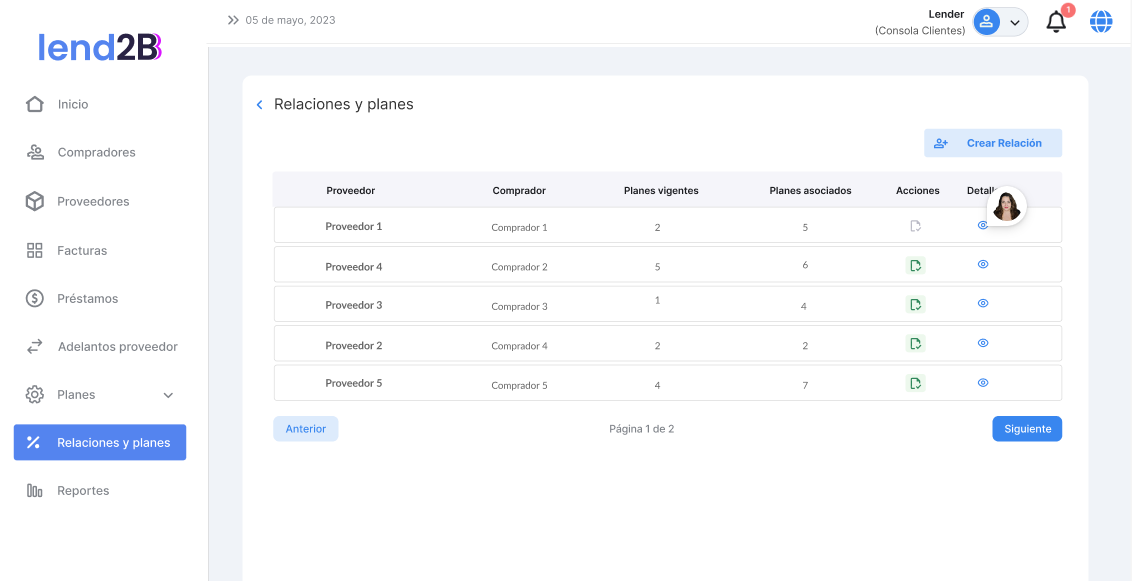The image size is (1132, 581).
Task: View details with eye icon for Proveedor 3
Action: [x=983, y=303]
